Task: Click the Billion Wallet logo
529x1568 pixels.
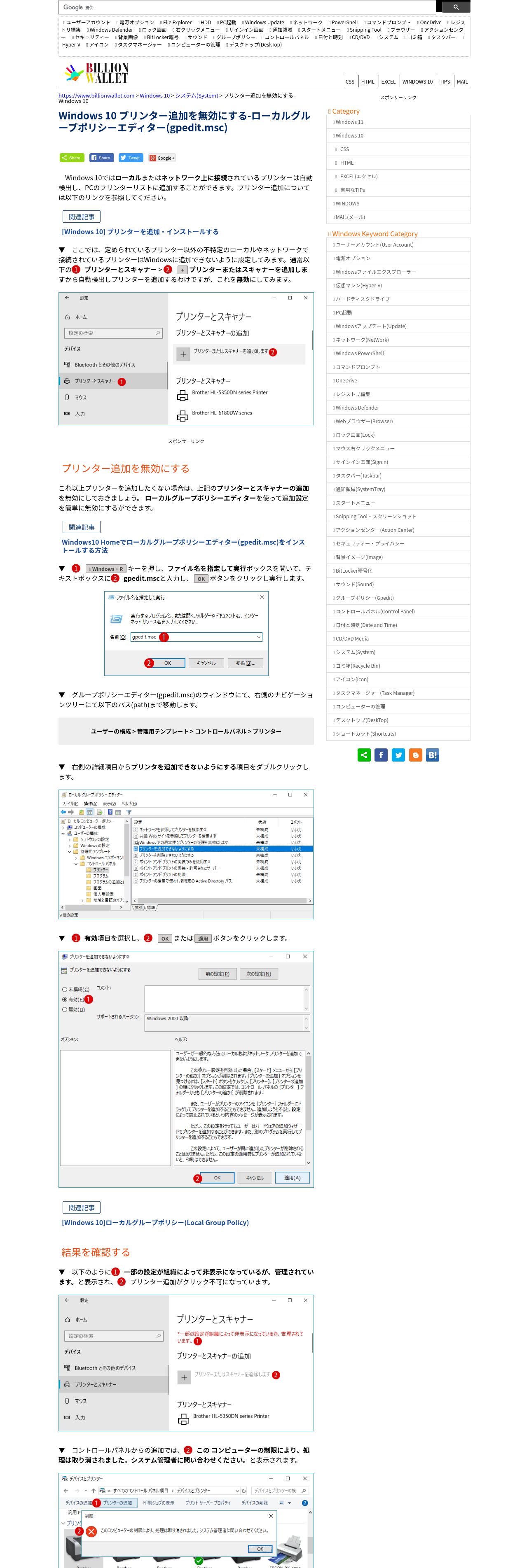Action: click(98, 74)
